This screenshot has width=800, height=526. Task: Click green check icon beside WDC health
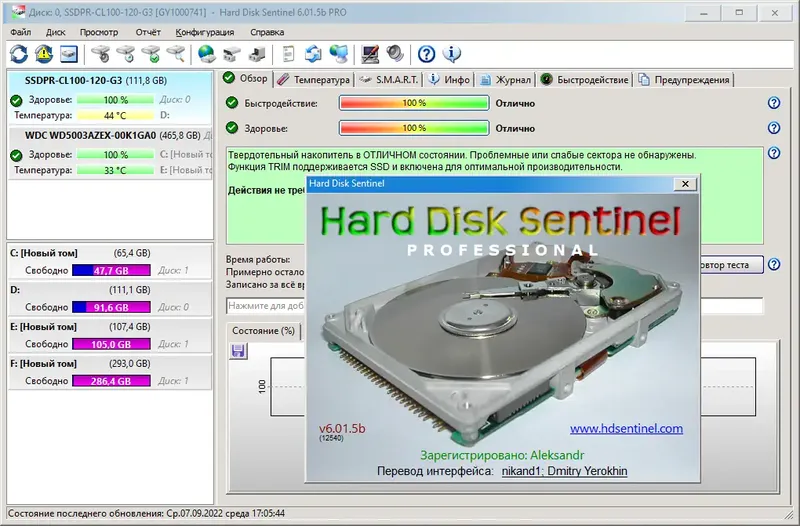(x=16, y=155)
